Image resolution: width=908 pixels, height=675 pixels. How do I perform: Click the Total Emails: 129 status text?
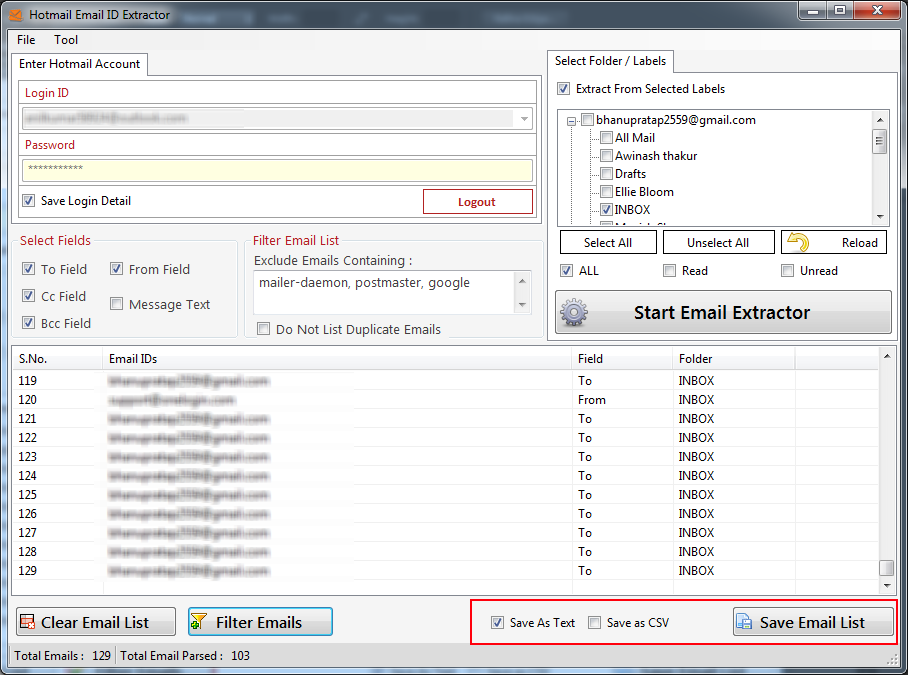tap(63, 655)
